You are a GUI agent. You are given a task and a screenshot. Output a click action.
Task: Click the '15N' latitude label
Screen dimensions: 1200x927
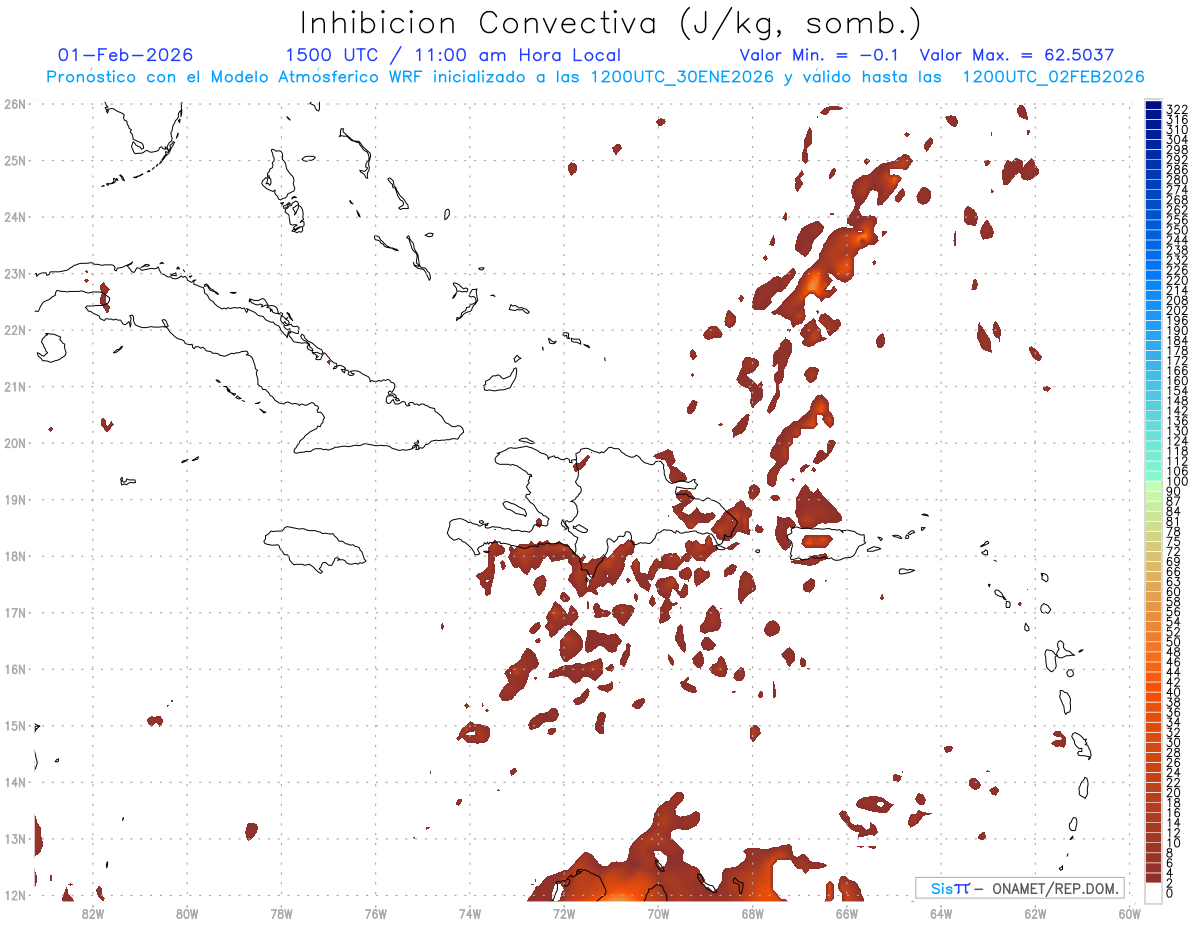[15, 725]
